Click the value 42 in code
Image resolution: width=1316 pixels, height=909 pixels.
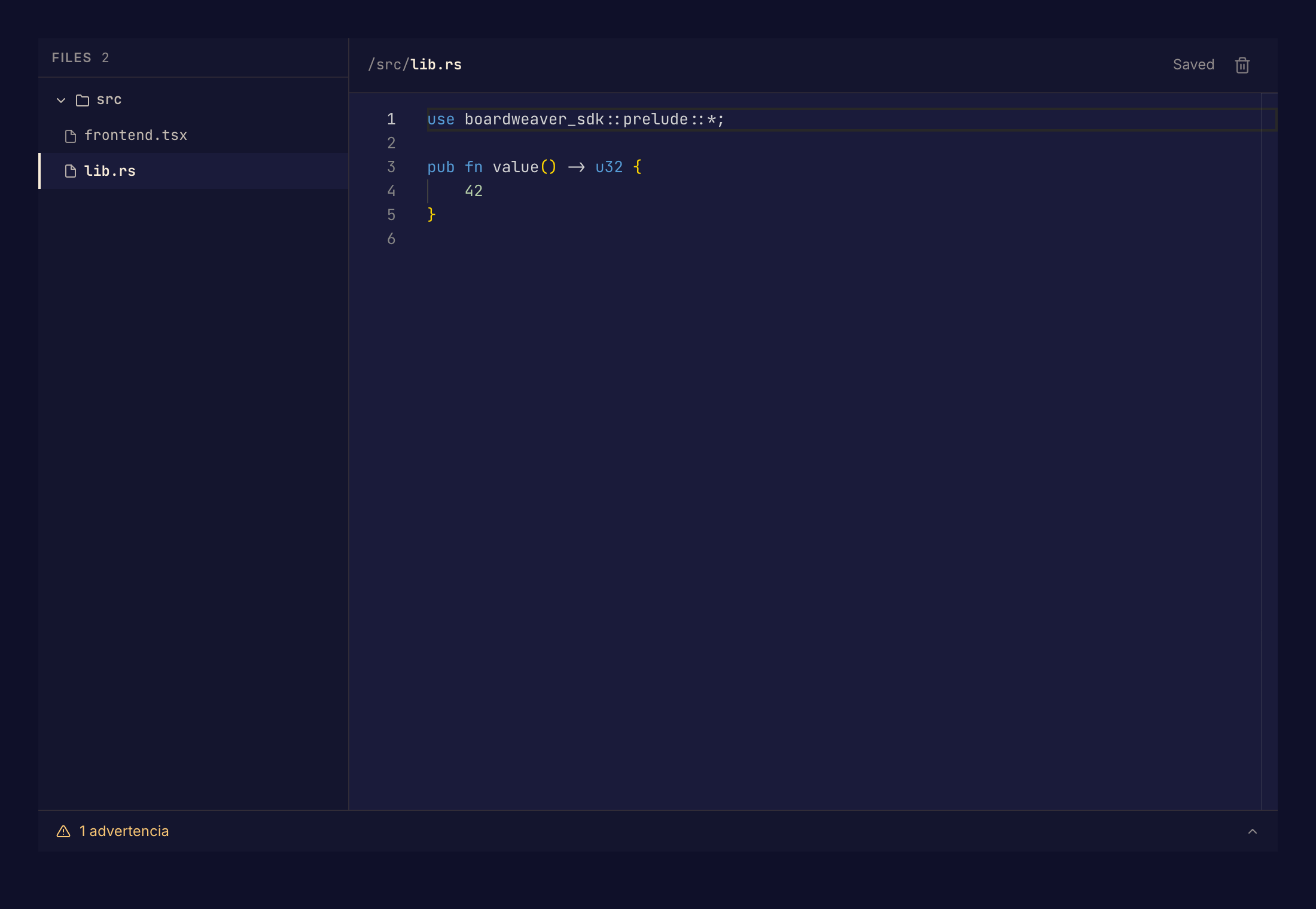pyautogui.click(x=474, y=191)
